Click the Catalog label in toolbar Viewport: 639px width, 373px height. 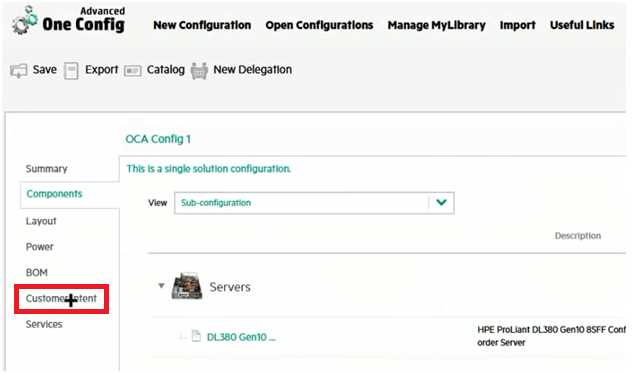click(165, 70)
